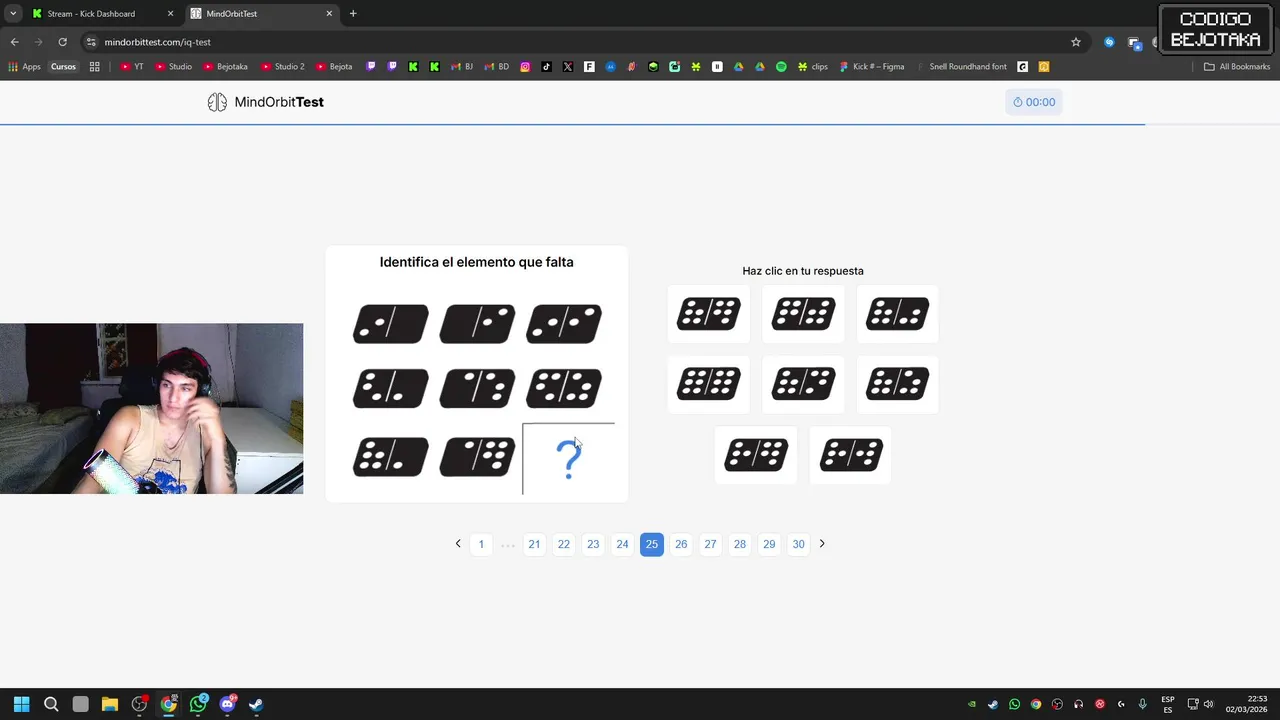The image size is (1280, 720).
Task: Open the Cursos bookmark folder
Action: [x=63, y=67]
